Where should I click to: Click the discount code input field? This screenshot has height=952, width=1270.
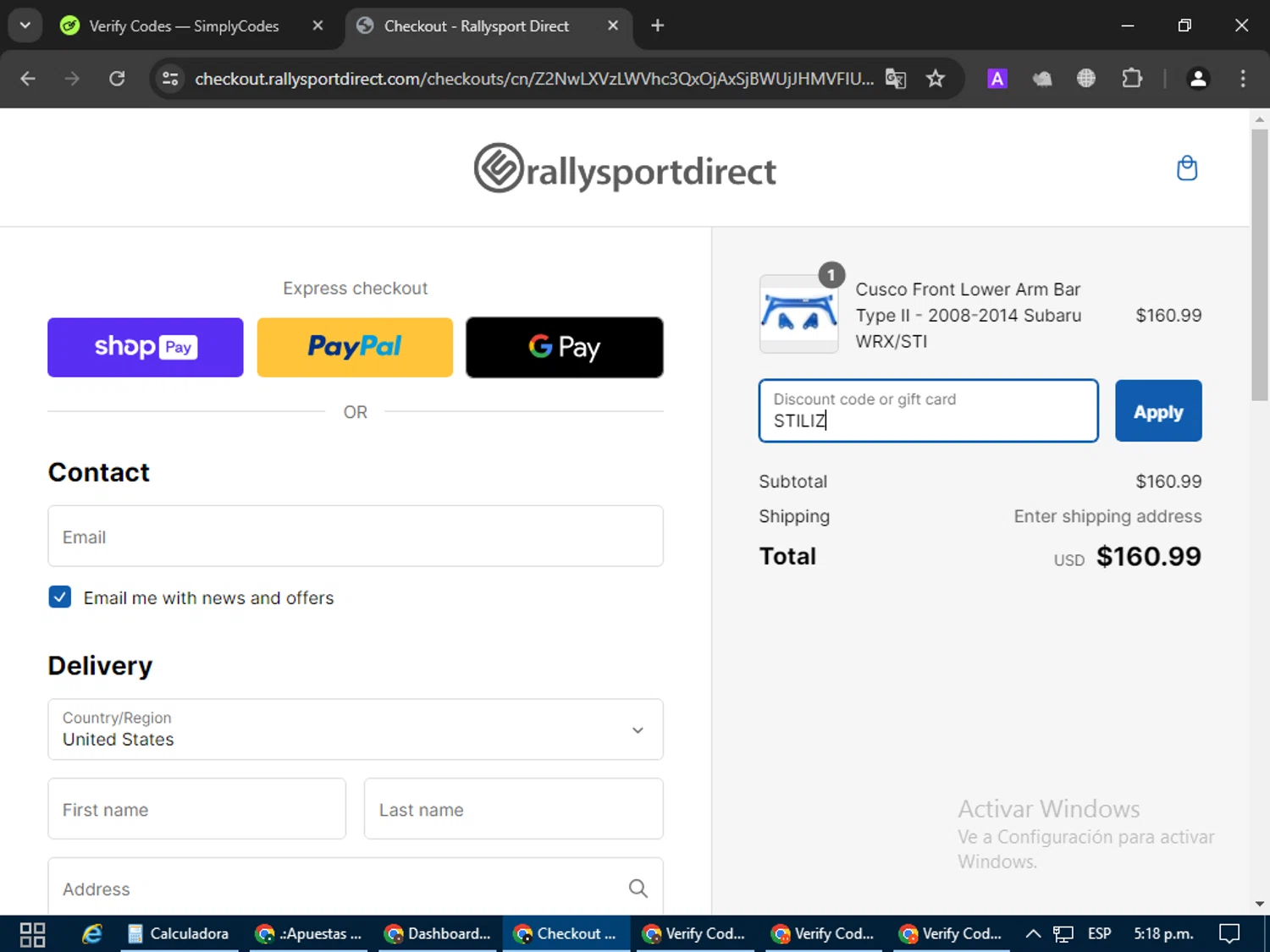(929, 411)
